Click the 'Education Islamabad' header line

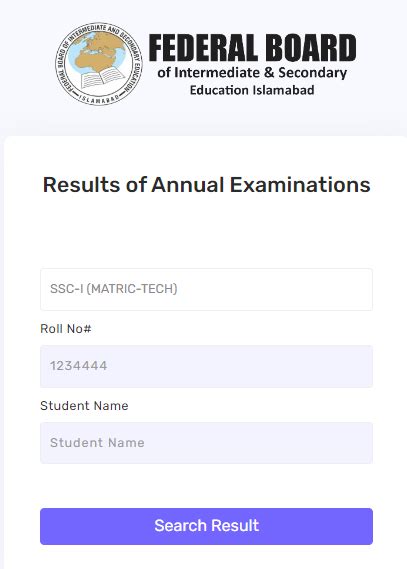[252, 90]
